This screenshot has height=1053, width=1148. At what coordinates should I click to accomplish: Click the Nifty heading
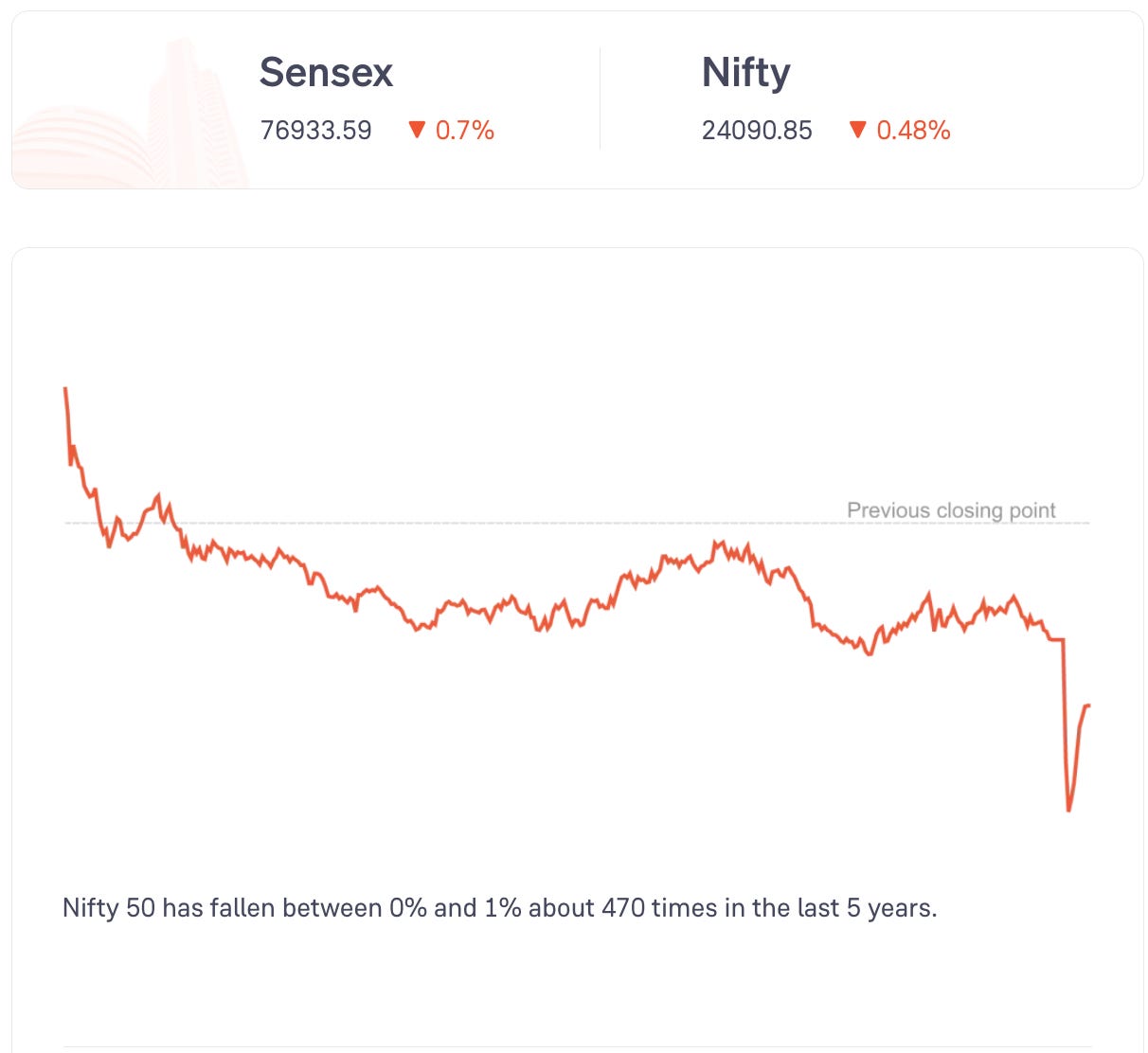click(745, 73)
